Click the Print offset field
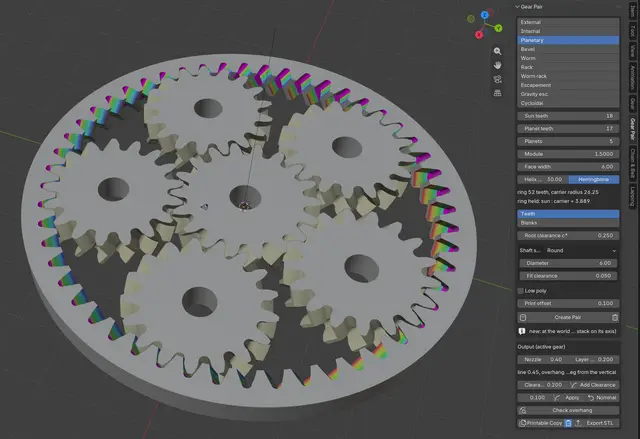Image resolution: width=640 pixels, height=439 pixels. click(x=568, y=304)
